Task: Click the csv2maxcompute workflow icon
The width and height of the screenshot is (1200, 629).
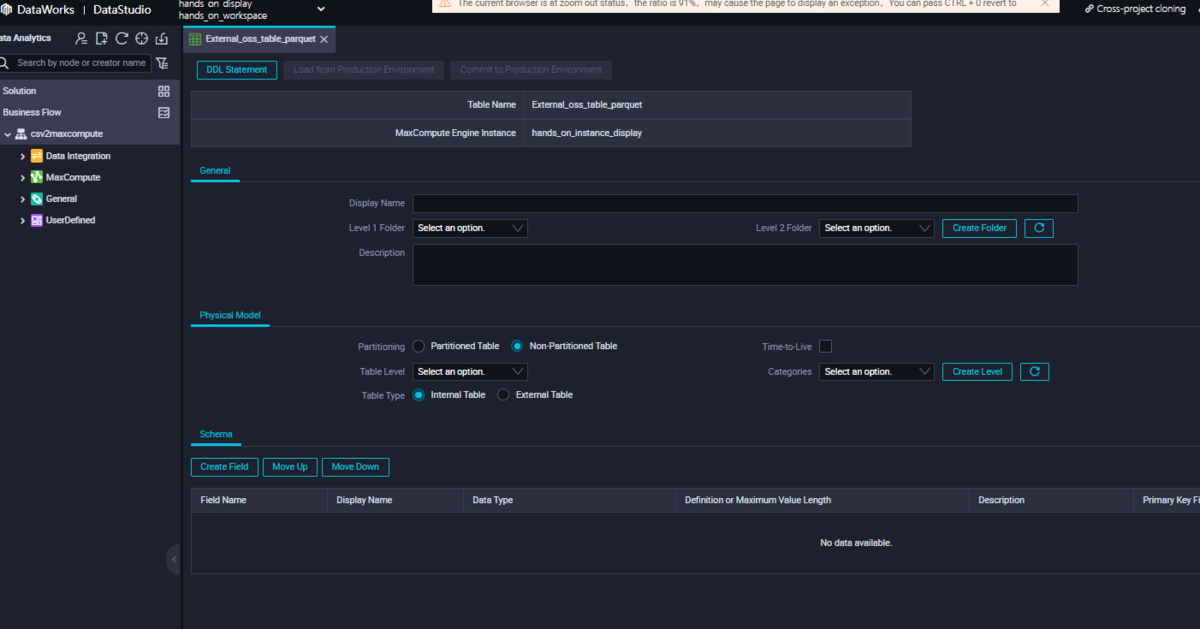Action: pyautogui.click(x=21, y=134)
